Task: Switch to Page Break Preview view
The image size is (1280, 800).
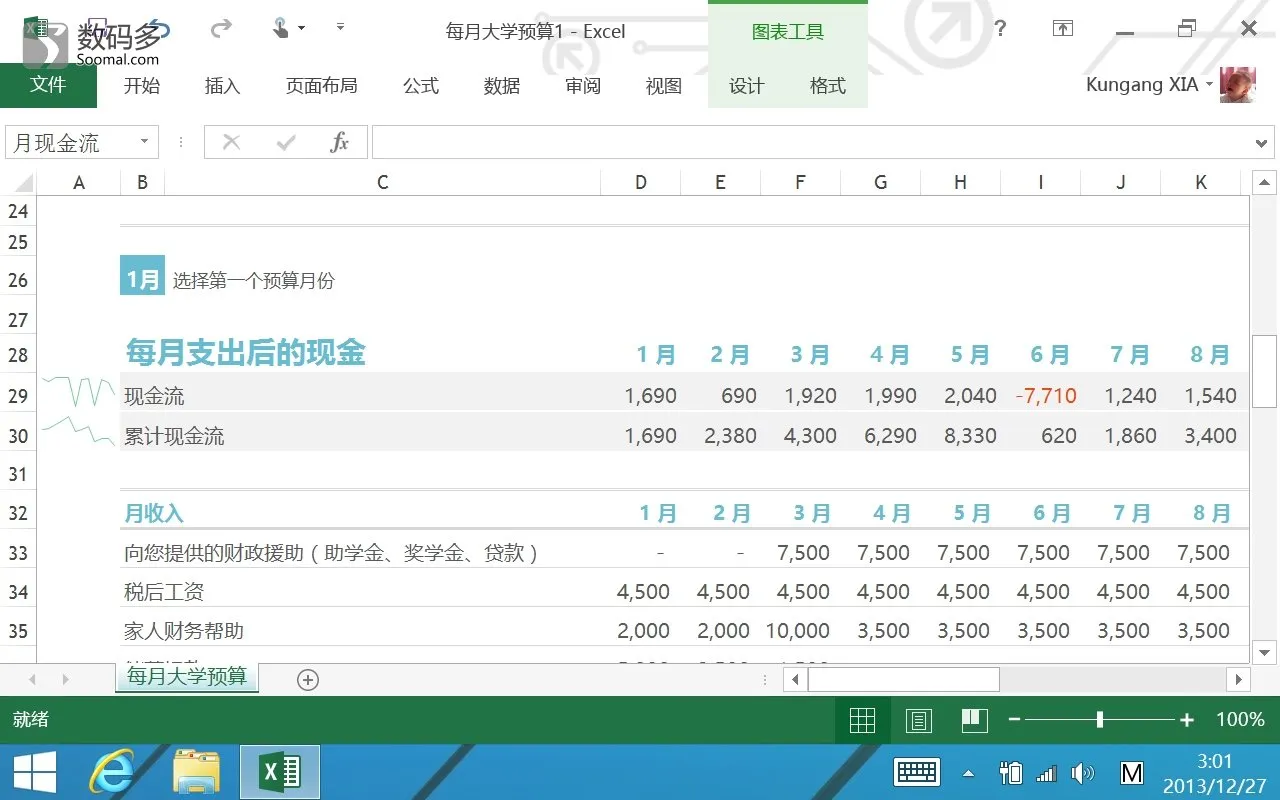Action: pyautogui.click(x=974, y=719)
